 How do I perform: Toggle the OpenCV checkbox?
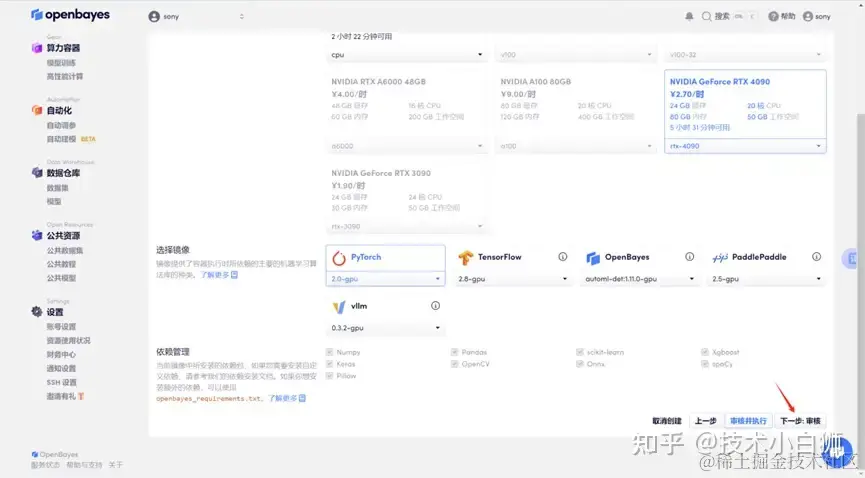point(455,364)
